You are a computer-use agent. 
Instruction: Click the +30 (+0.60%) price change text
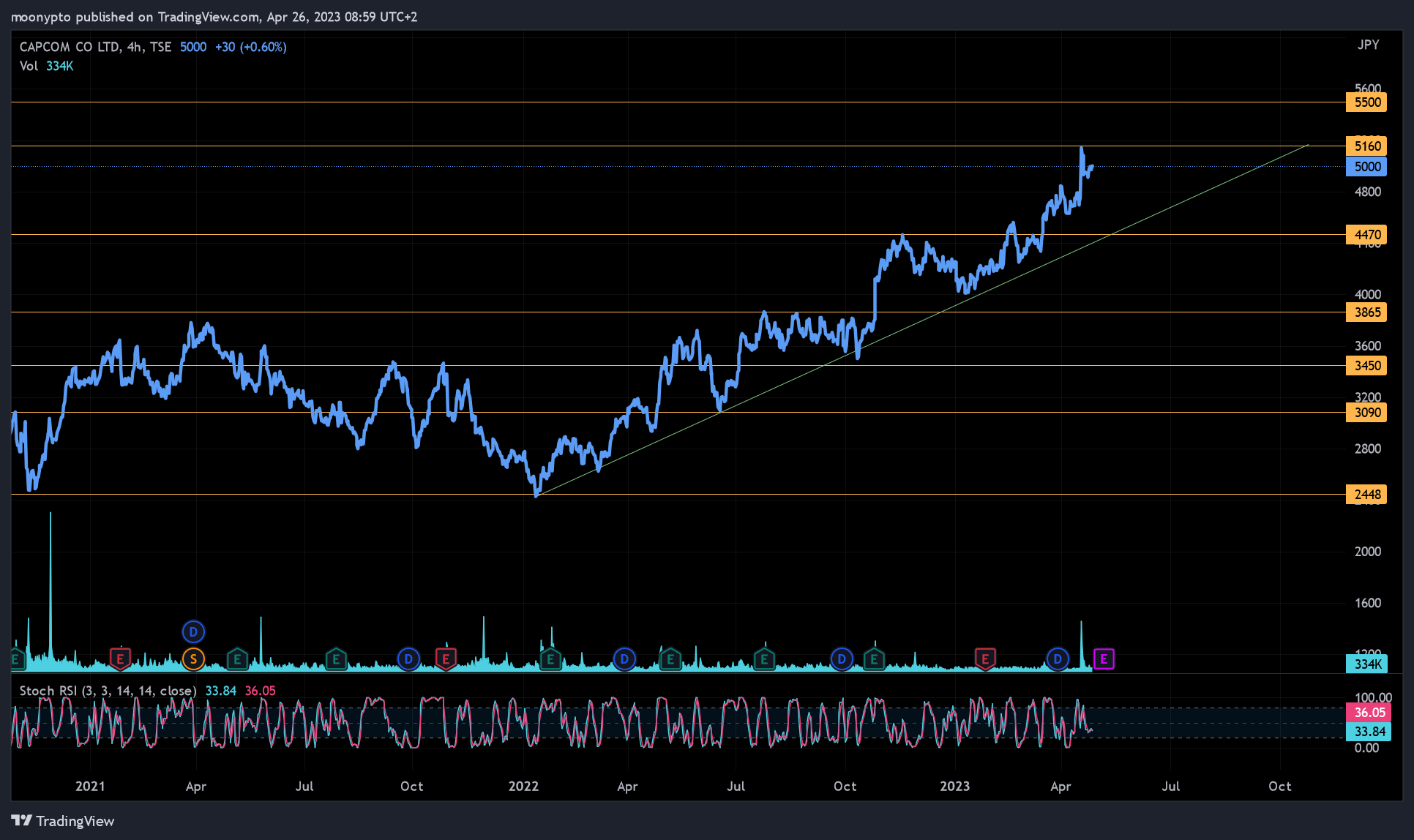pyautogui.click(x=250, y=47)
